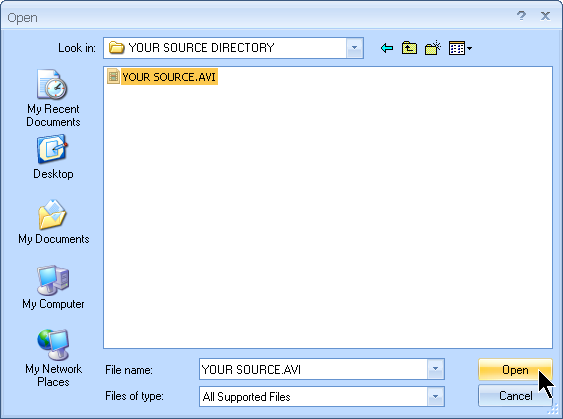
Task: Open My Network Places
Action: pos(53,358)
